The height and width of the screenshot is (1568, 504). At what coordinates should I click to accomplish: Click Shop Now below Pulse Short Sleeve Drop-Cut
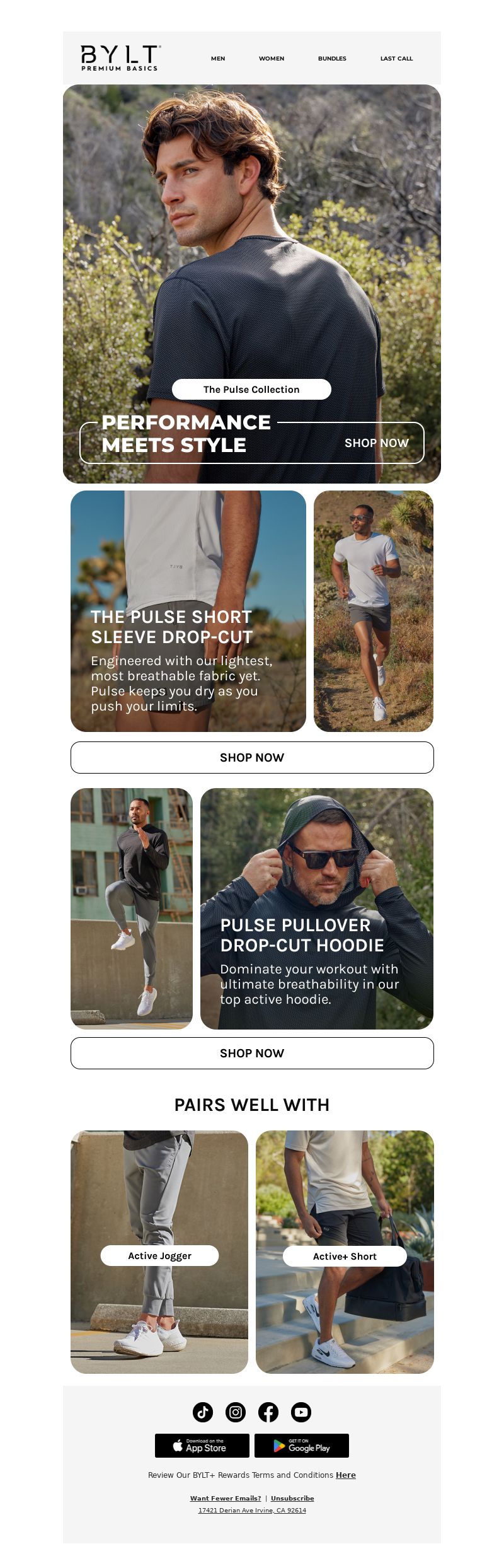[x=252, y=757]
